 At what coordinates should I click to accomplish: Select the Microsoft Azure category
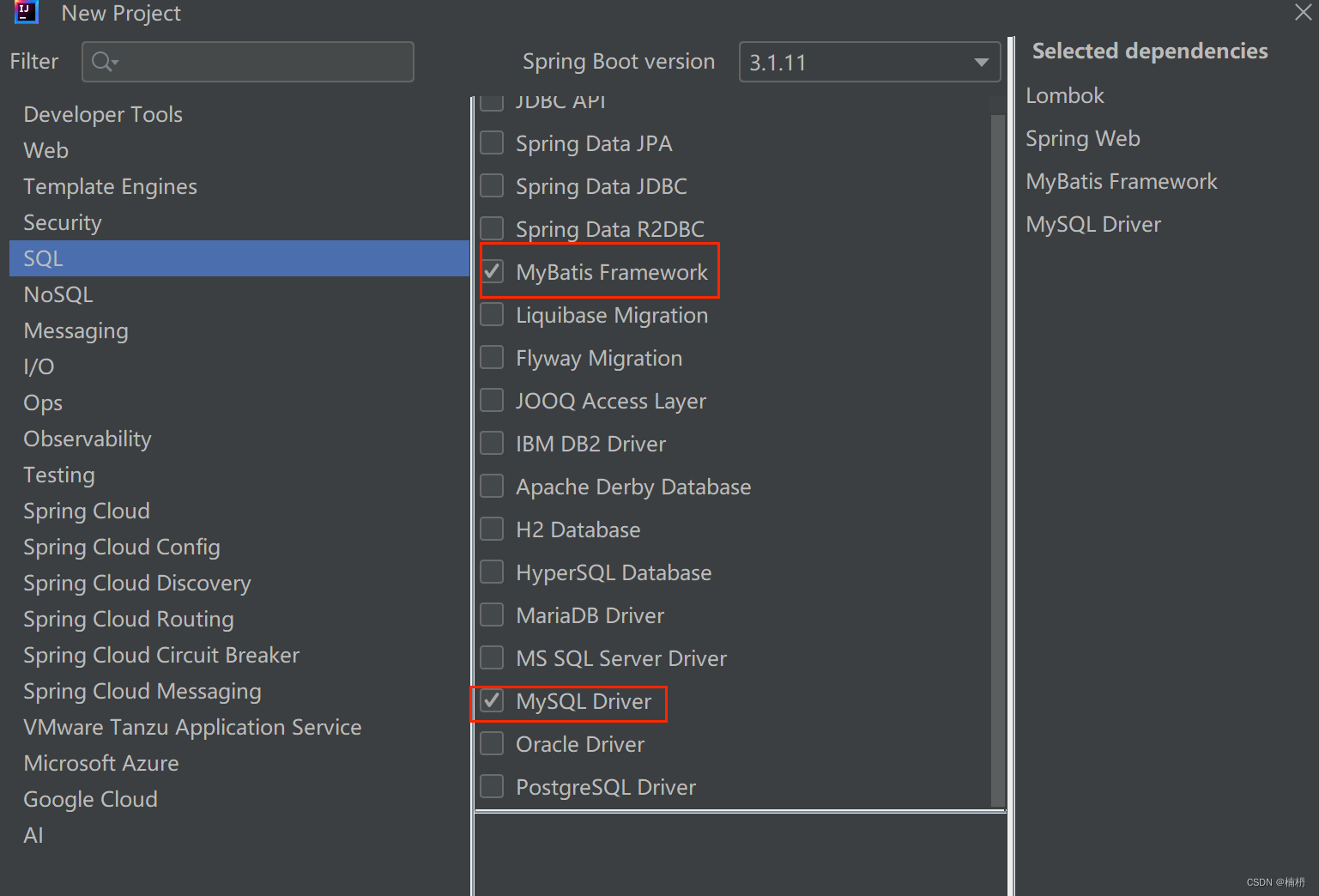click(239, 763)
